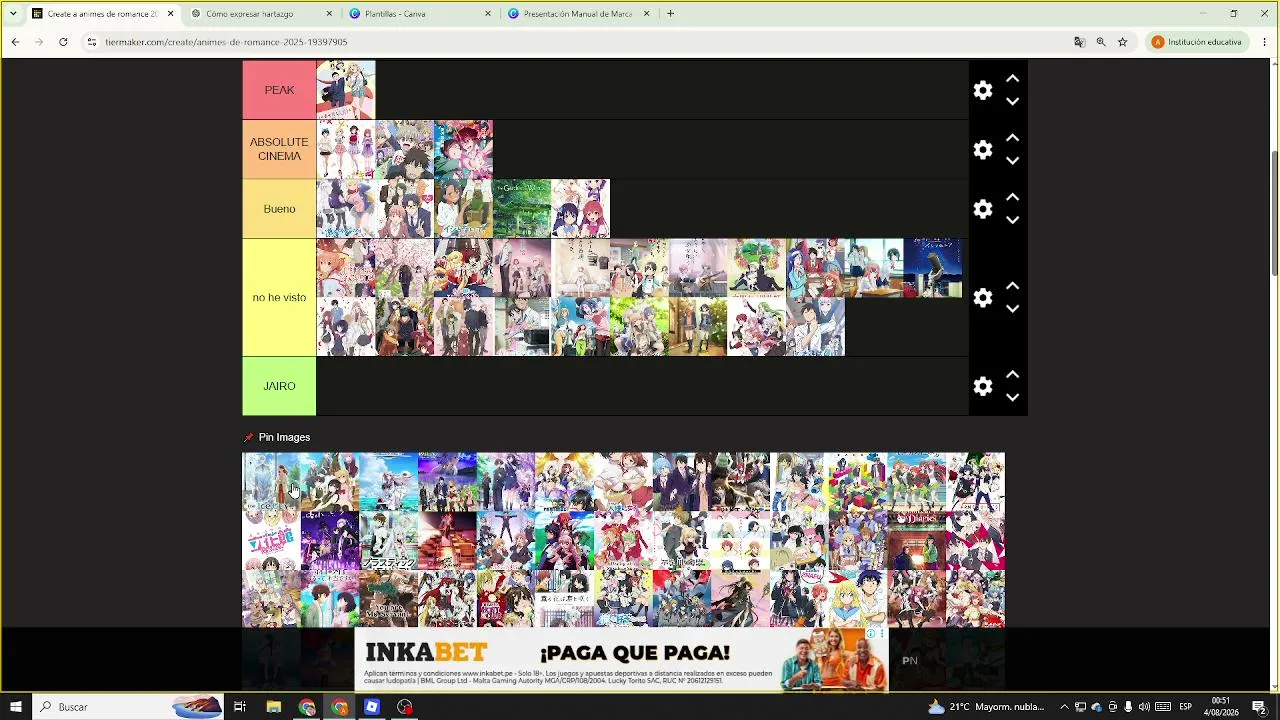Open the clock and calendar flyout
The image size is (1280, 720).
coord(1221,707)
